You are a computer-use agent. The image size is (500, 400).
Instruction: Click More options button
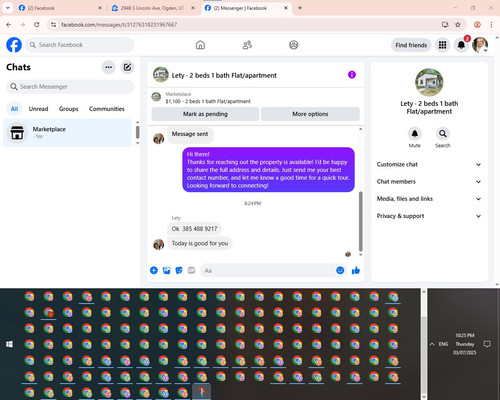(x=310, y=114)
